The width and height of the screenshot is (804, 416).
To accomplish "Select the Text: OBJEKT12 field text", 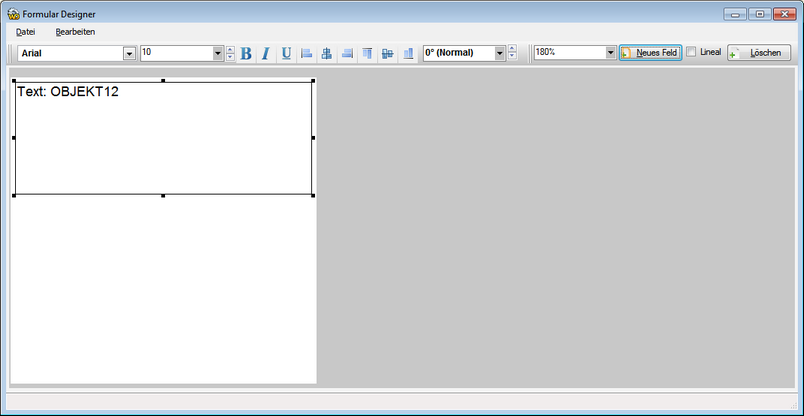I will pos(68,92).
